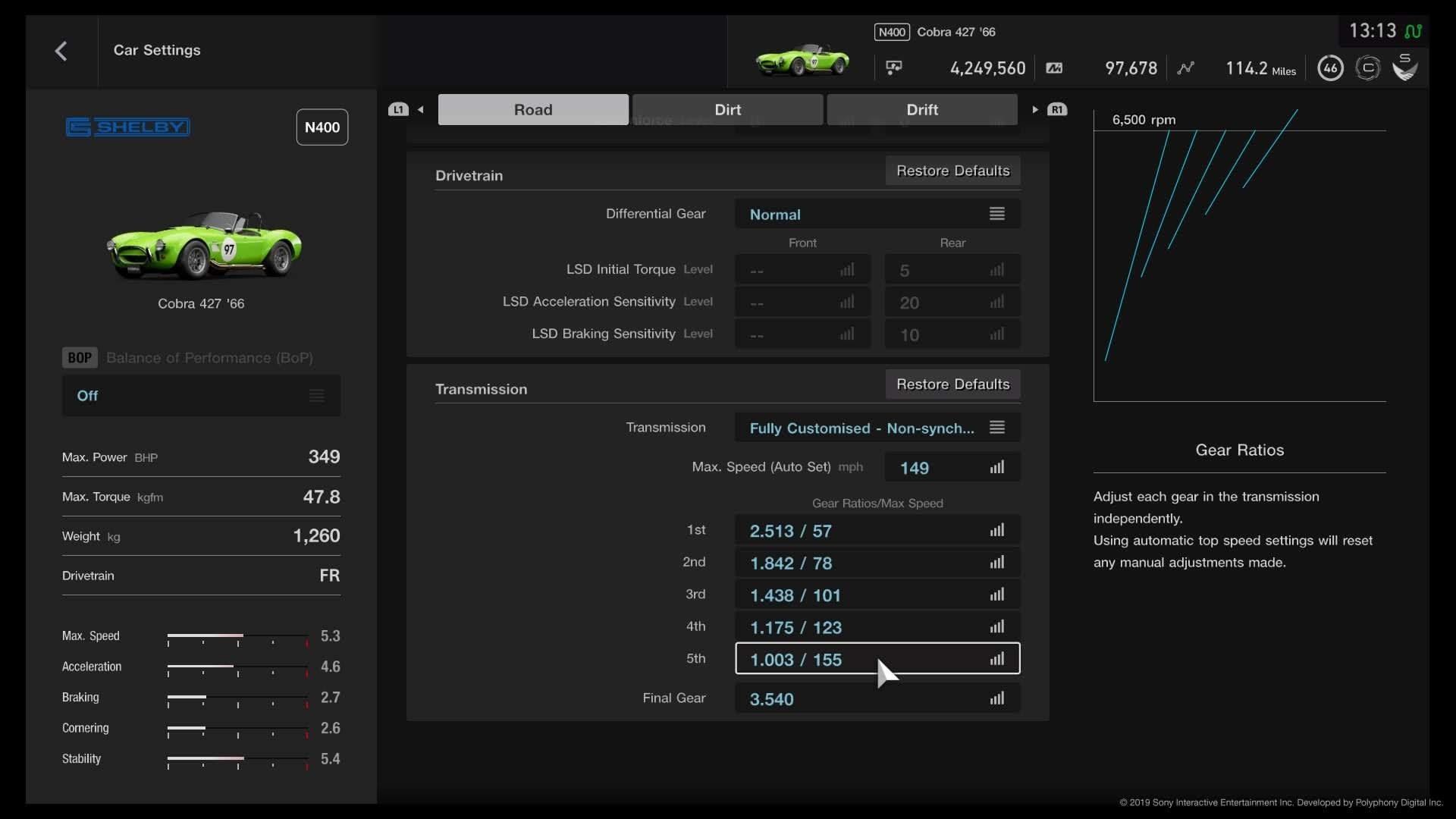Click the driver rating C badge

click(x=1368, y=68)
